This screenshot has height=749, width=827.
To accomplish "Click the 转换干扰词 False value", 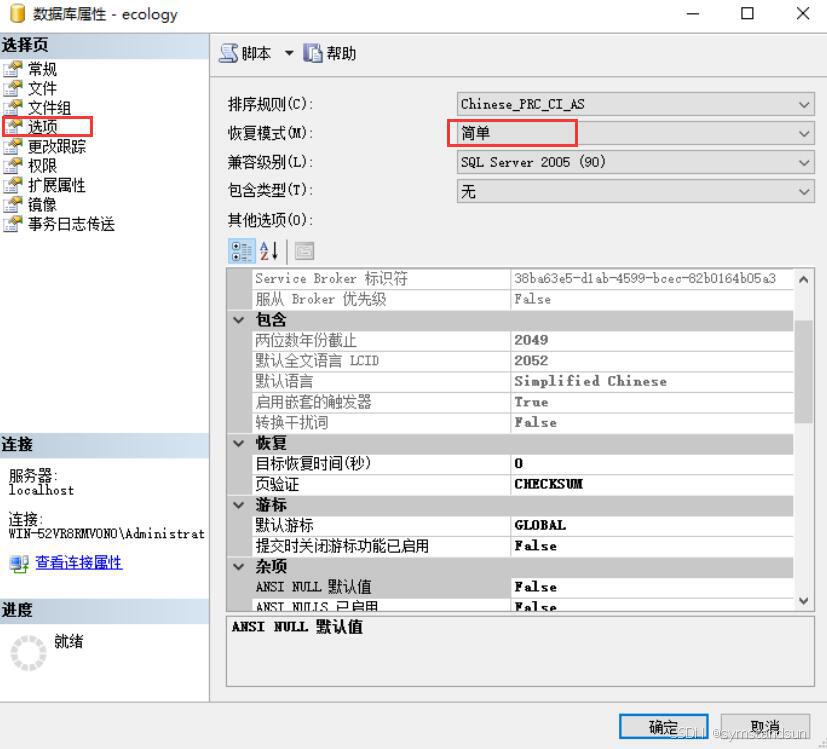I will coord(652,422).
